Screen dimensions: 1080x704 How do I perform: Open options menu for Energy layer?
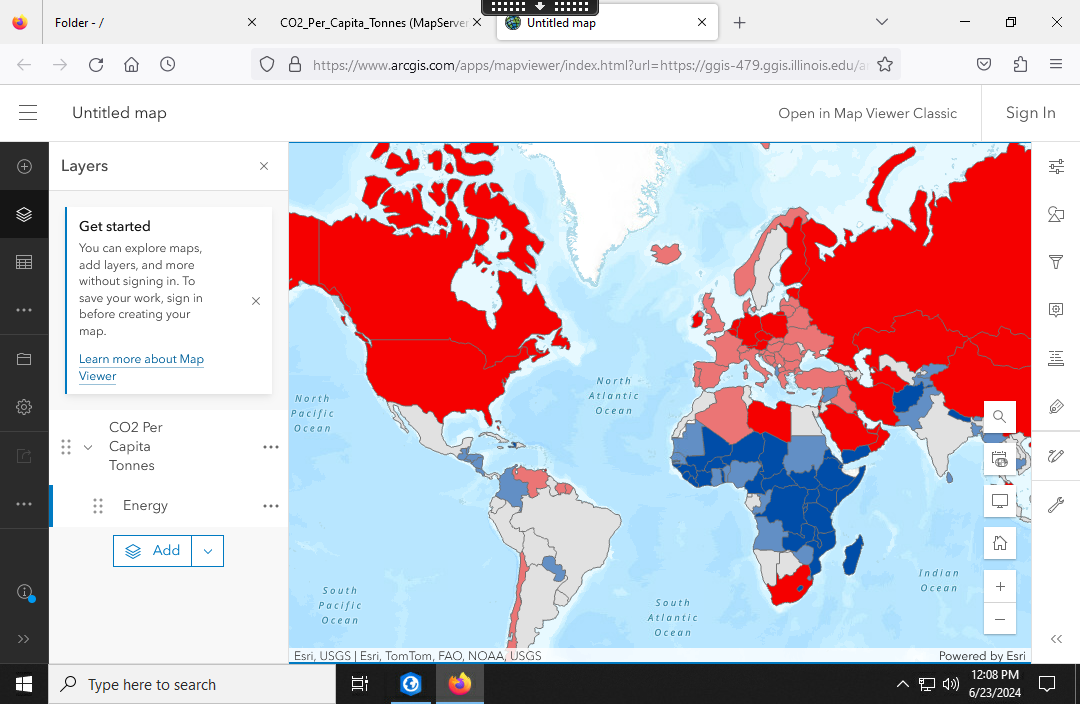click(x=270, y=506)
